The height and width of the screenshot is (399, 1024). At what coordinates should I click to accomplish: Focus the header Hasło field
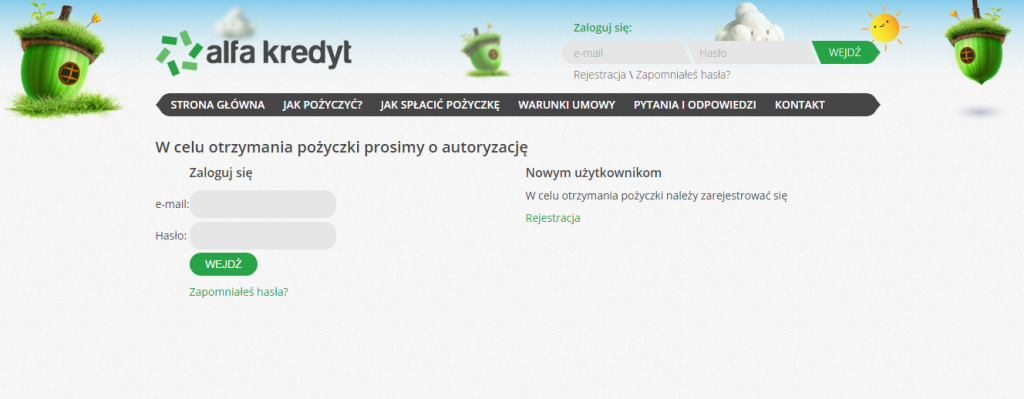pyautogui.click(x=751, y=53)
